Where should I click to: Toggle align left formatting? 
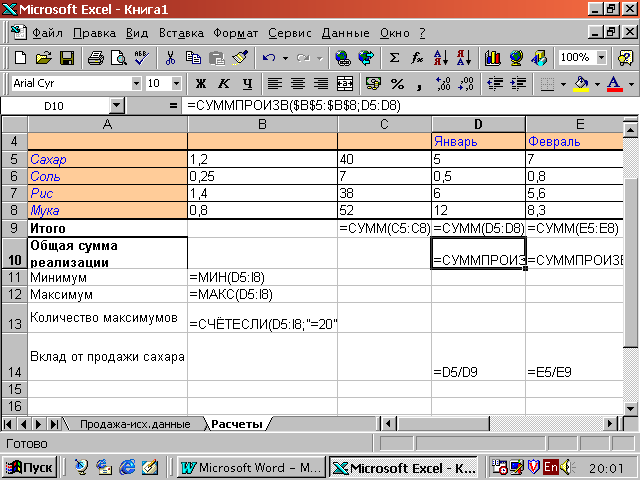[275, 84]
